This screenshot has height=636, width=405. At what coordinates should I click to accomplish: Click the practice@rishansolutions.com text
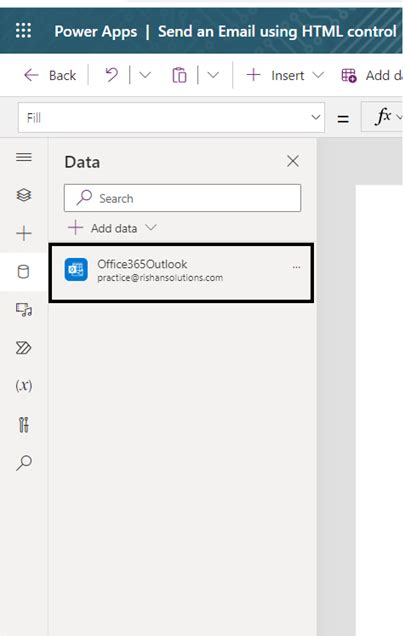[160, 278]
